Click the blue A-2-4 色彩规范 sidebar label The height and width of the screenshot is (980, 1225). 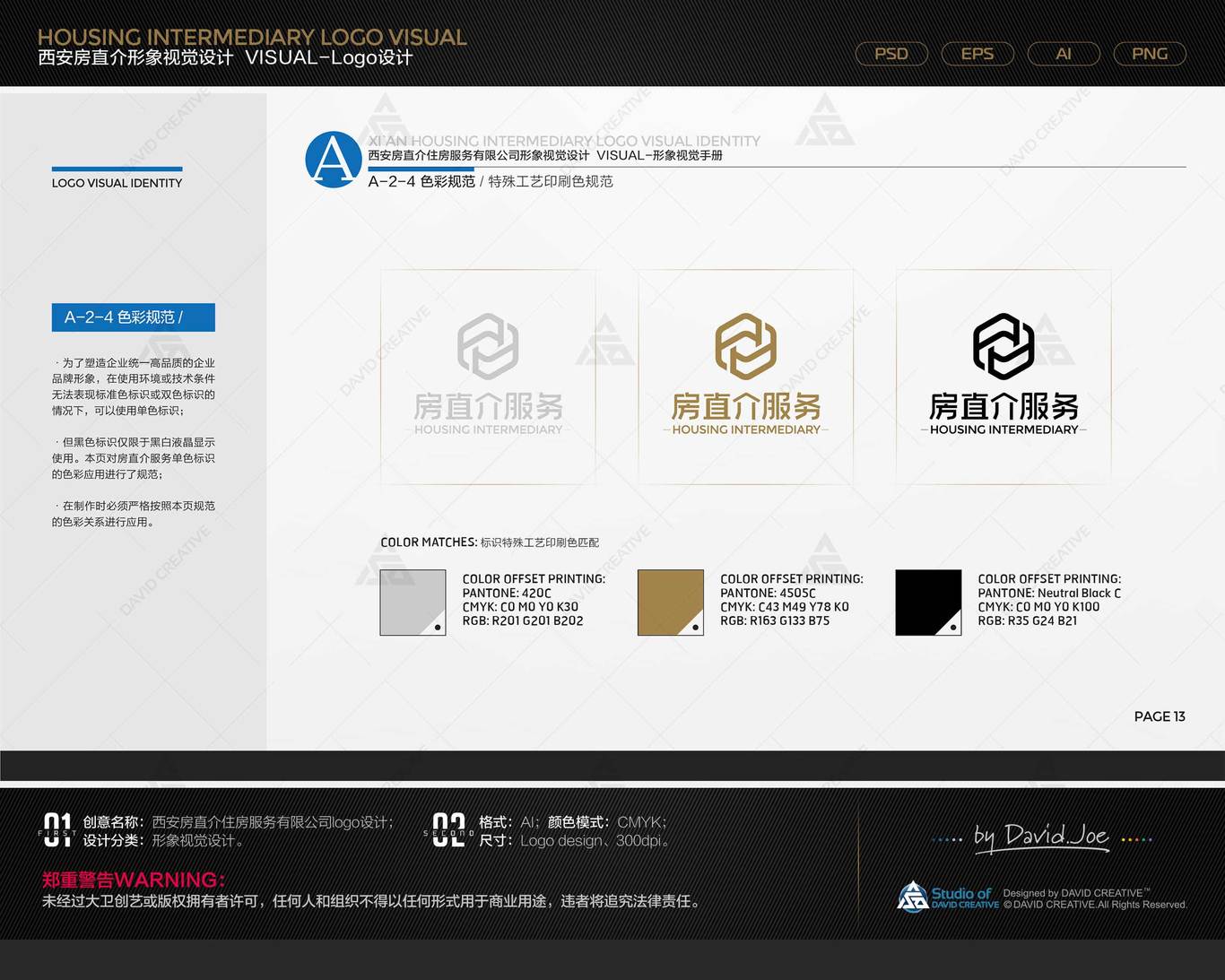click(x=134, y=317)
